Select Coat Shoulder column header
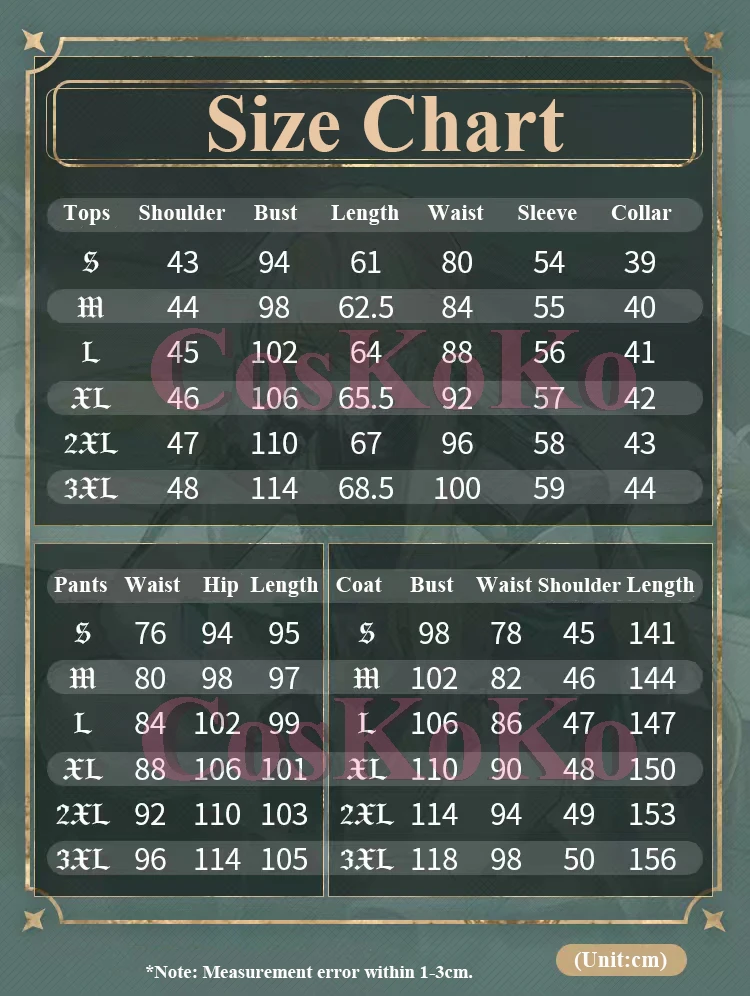Viewport: 750px width, 996px height. click(x=579, y=585)
